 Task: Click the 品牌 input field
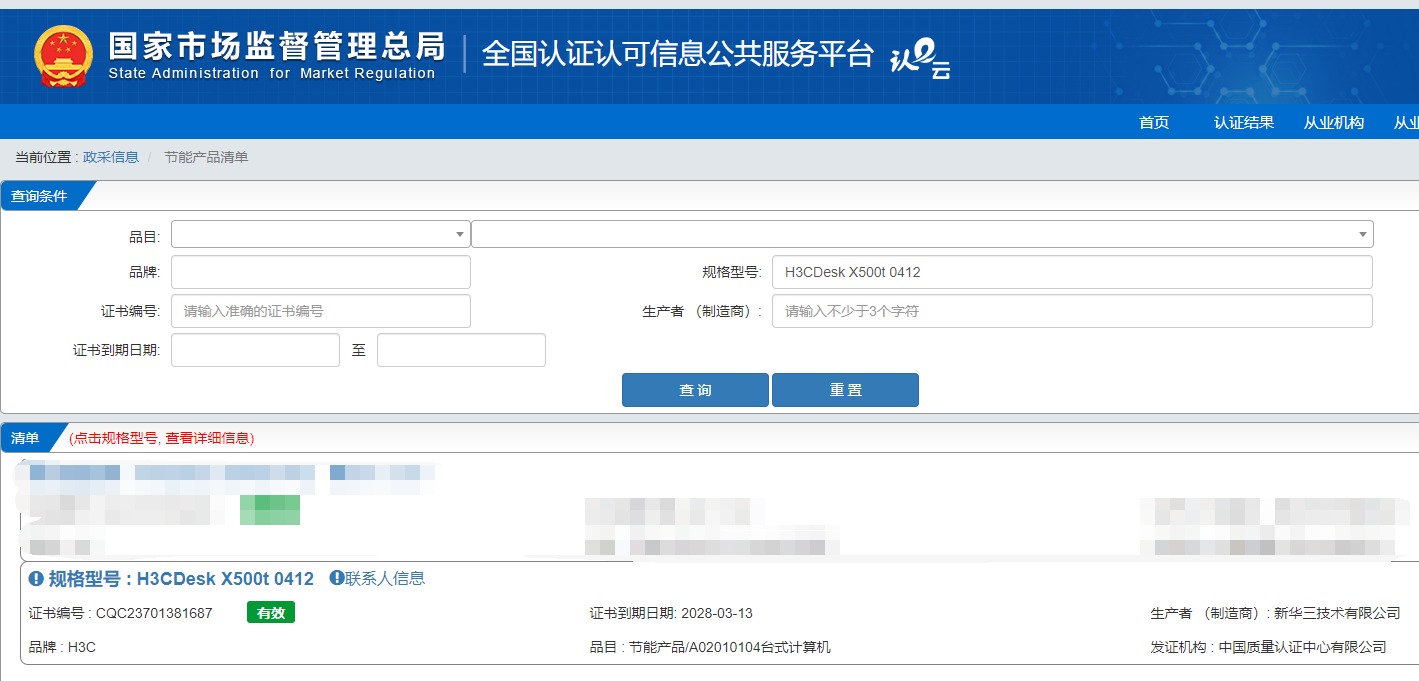321,272
